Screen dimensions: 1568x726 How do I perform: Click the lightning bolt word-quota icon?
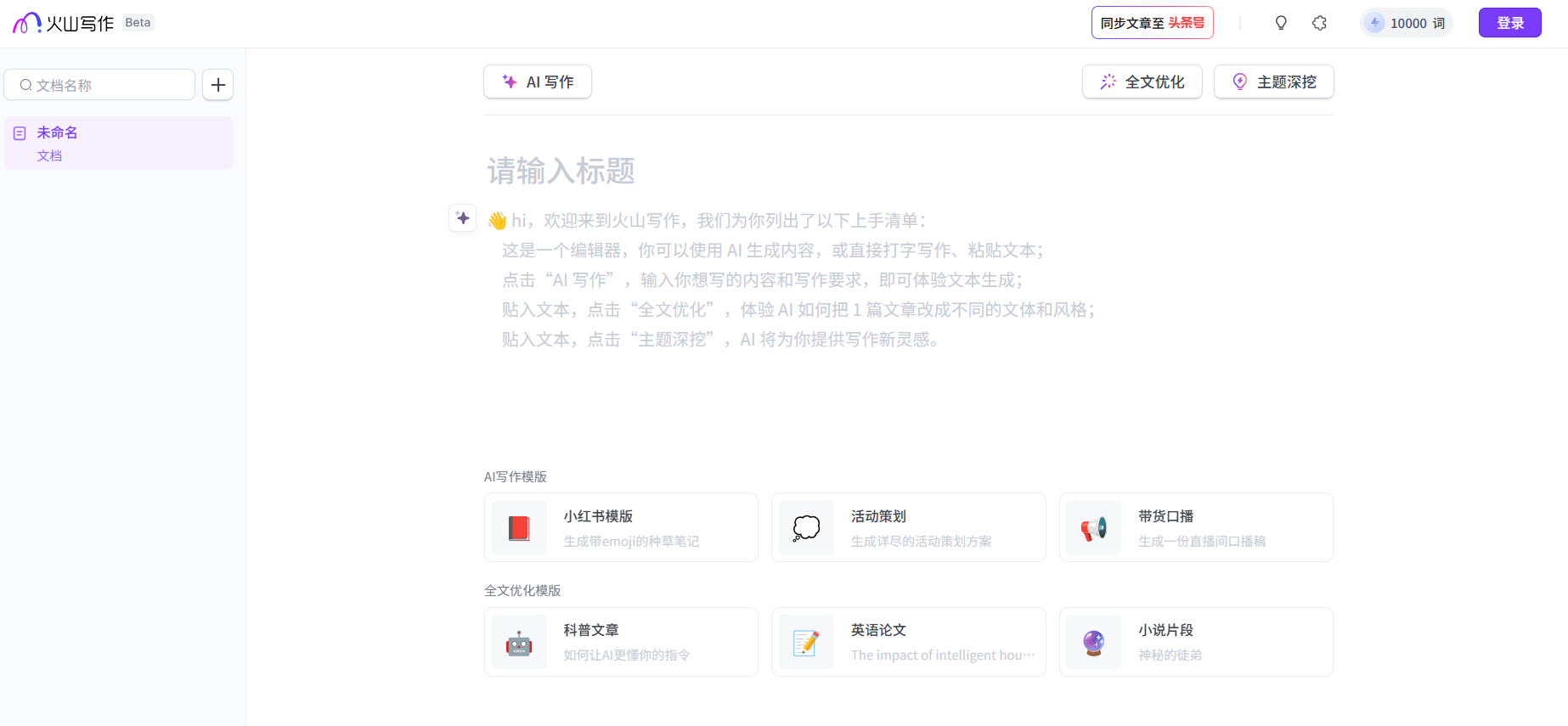[x=1375, y=23]
